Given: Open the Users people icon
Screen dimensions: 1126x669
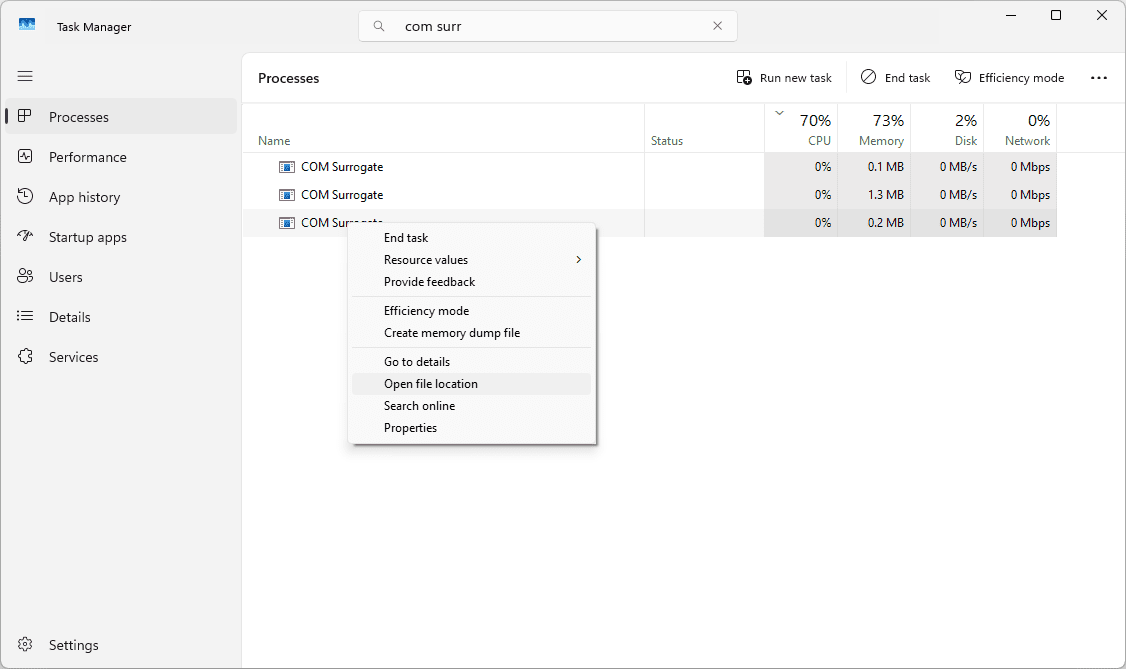Looking at the screenshot, I should [x=25, y=276].
